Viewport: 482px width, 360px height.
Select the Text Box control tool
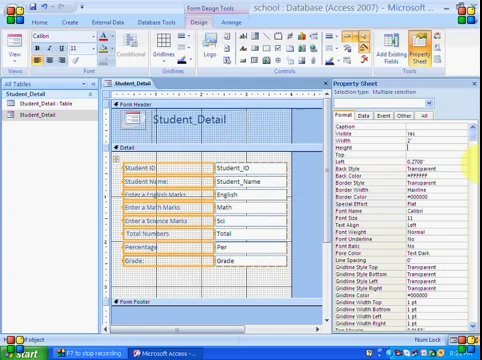point(243,36)
